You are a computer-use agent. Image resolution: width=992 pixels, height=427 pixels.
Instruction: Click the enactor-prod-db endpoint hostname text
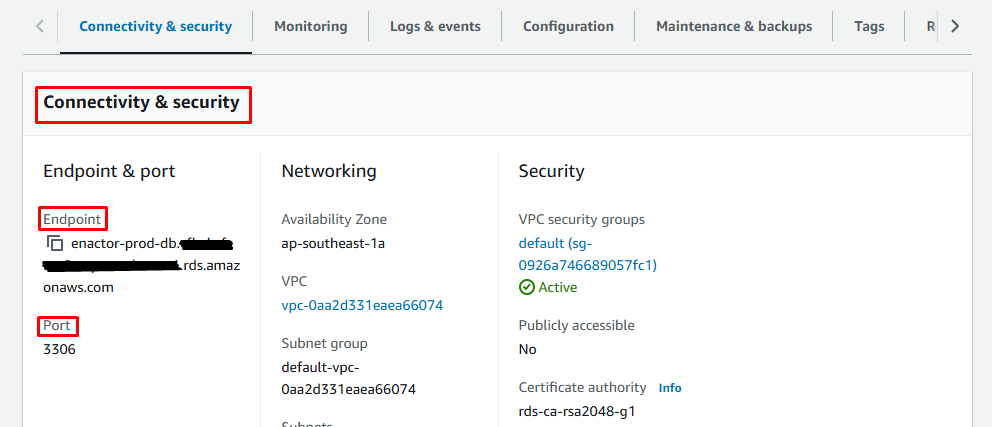click(124, 243)
